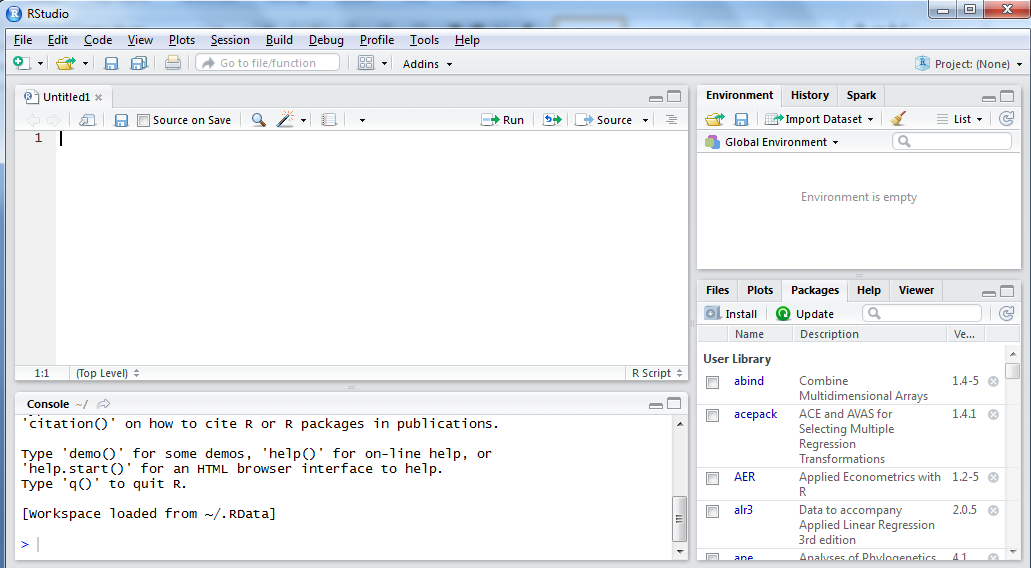This screenshot has width=1031, height=568.
Task: Click the console working directory arrow icon
Action: [103, 404]
